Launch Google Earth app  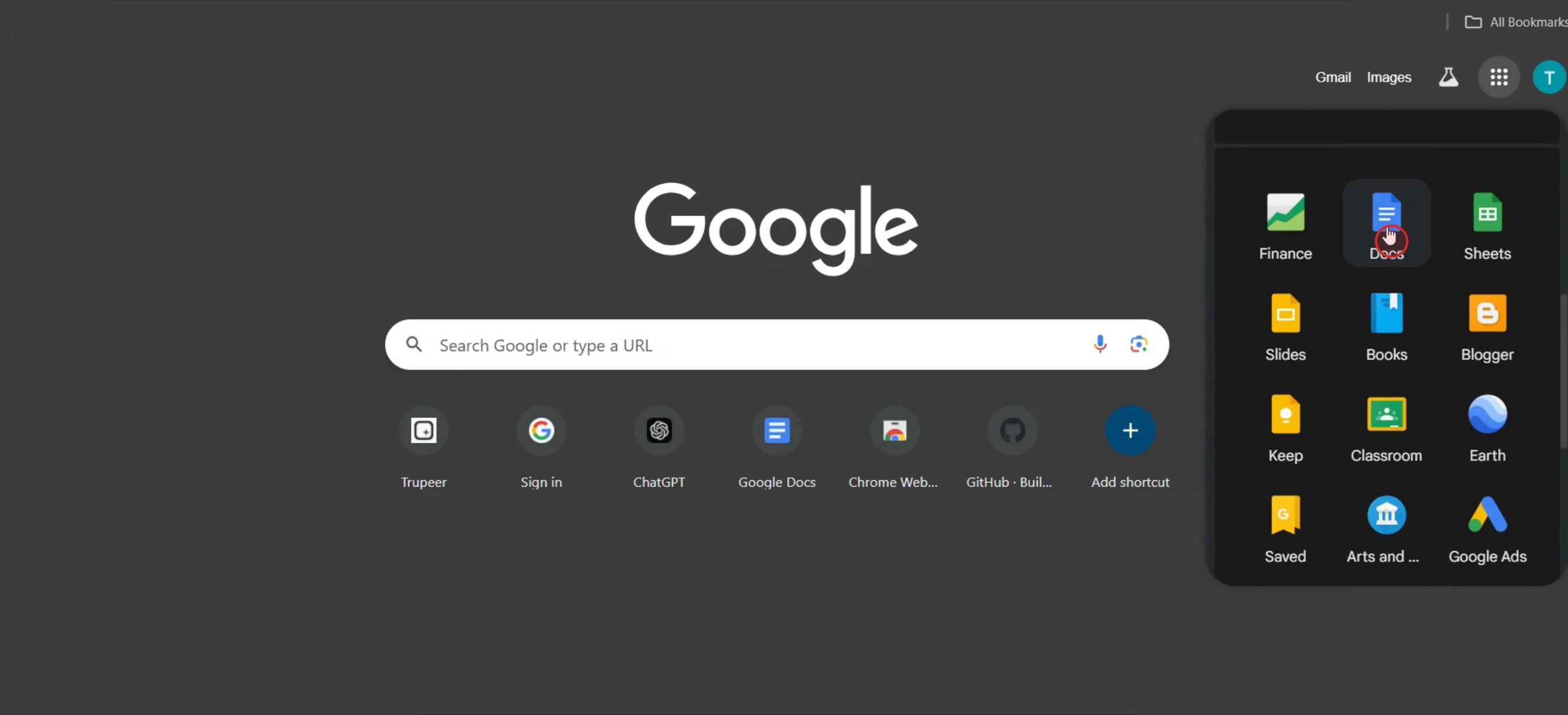pos(1486,426)
